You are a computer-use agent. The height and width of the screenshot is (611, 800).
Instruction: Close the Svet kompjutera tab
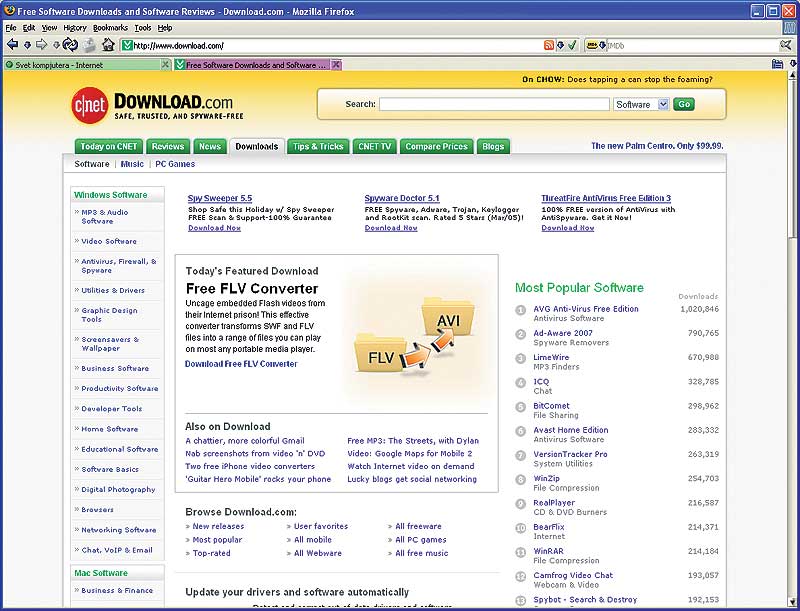pos(165,65)
